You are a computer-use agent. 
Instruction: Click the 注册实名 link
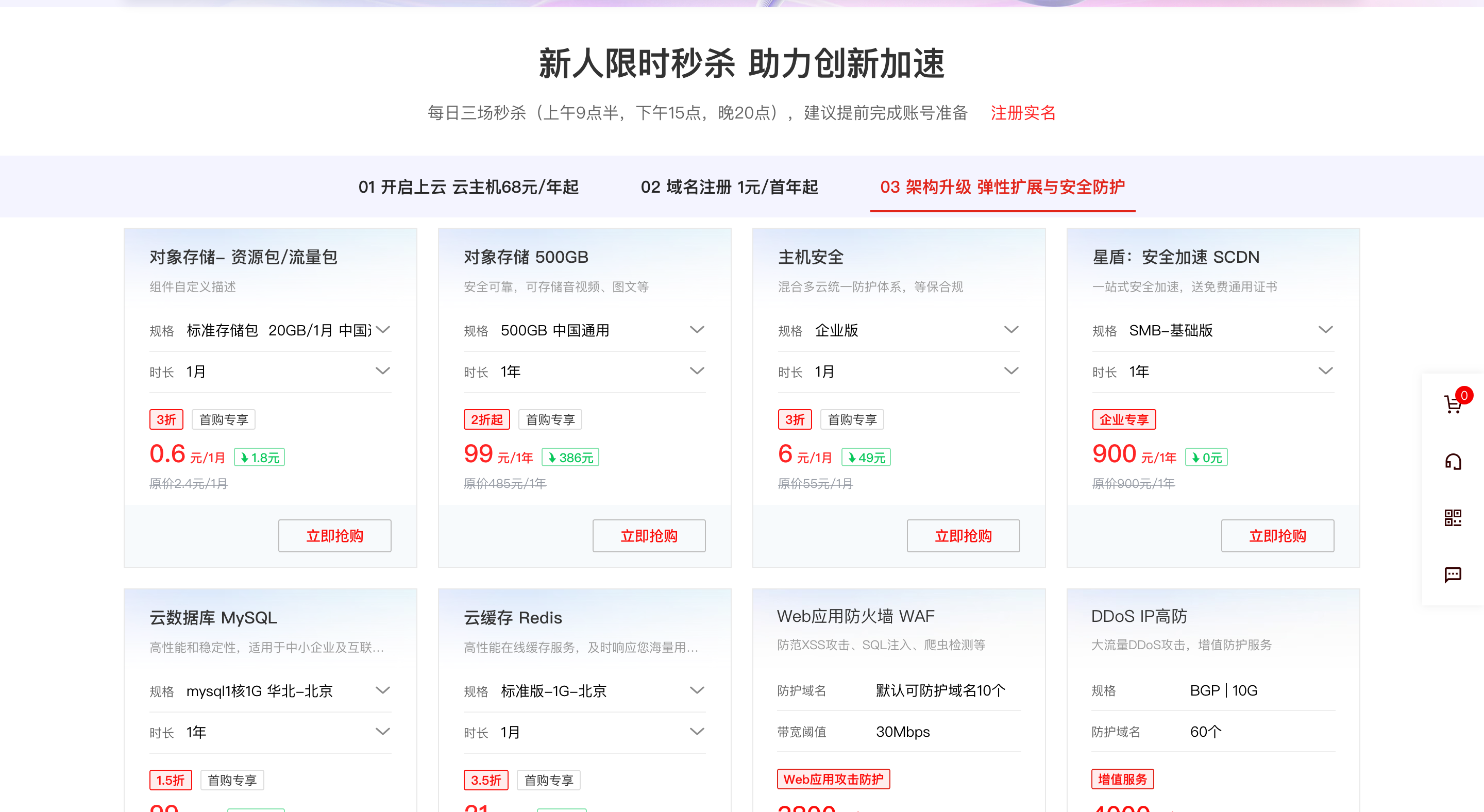tap(1022, 113)
